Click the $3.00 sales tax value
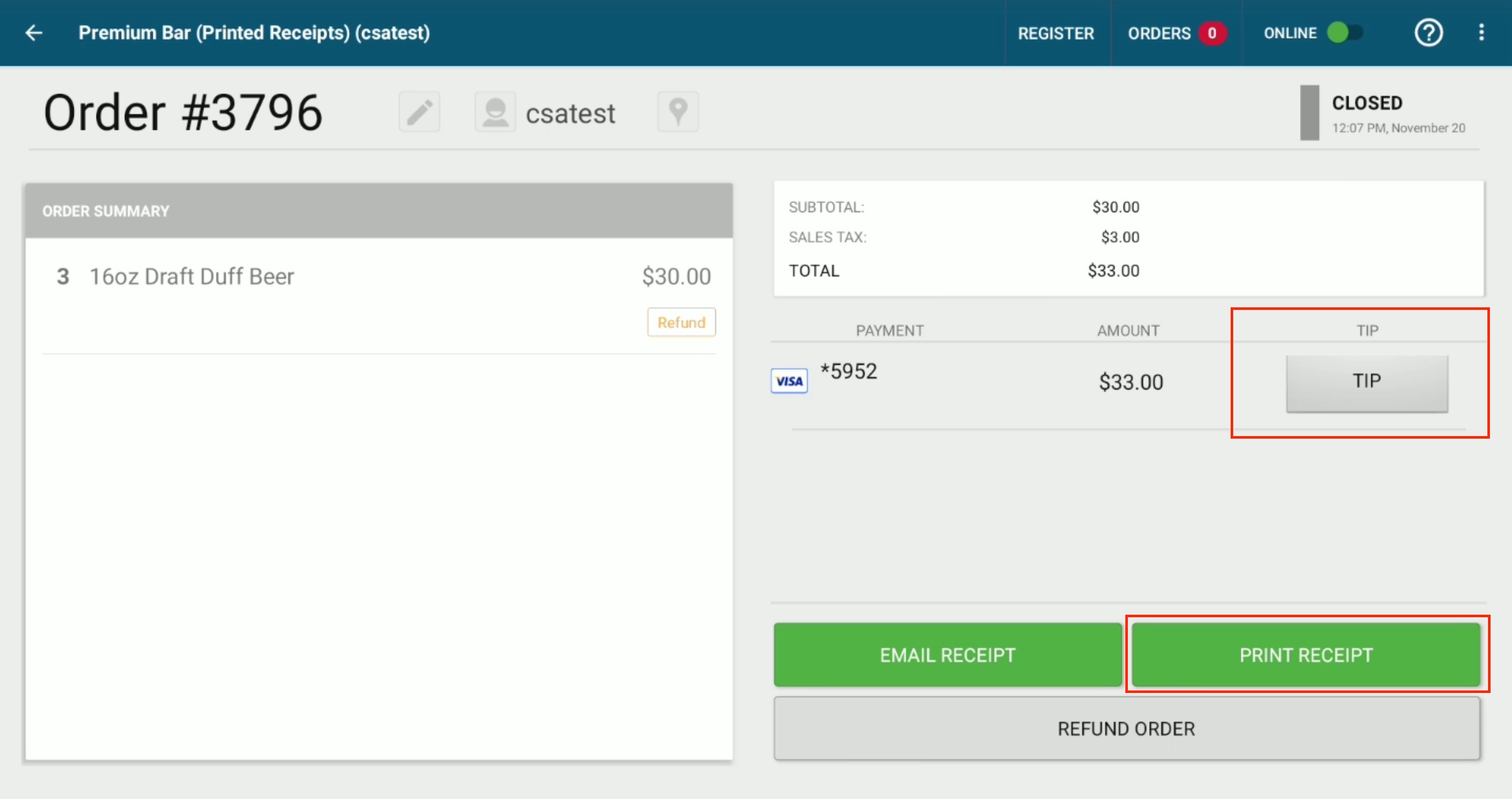Image resolution: width=1512 pixels, height=799 pixels. click(1120, 237)
